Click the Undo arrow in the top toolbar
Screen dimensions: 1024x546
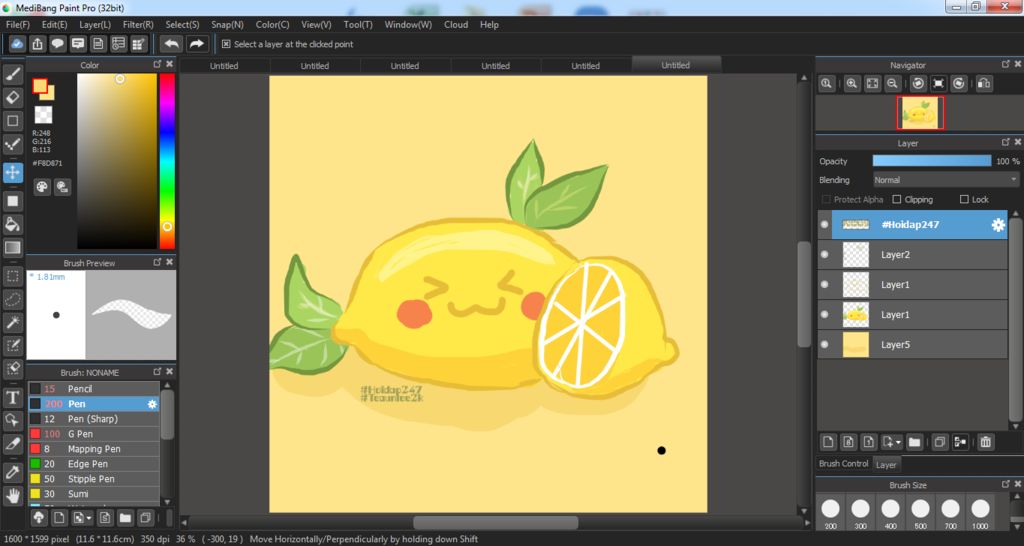[x=171, y=44]
